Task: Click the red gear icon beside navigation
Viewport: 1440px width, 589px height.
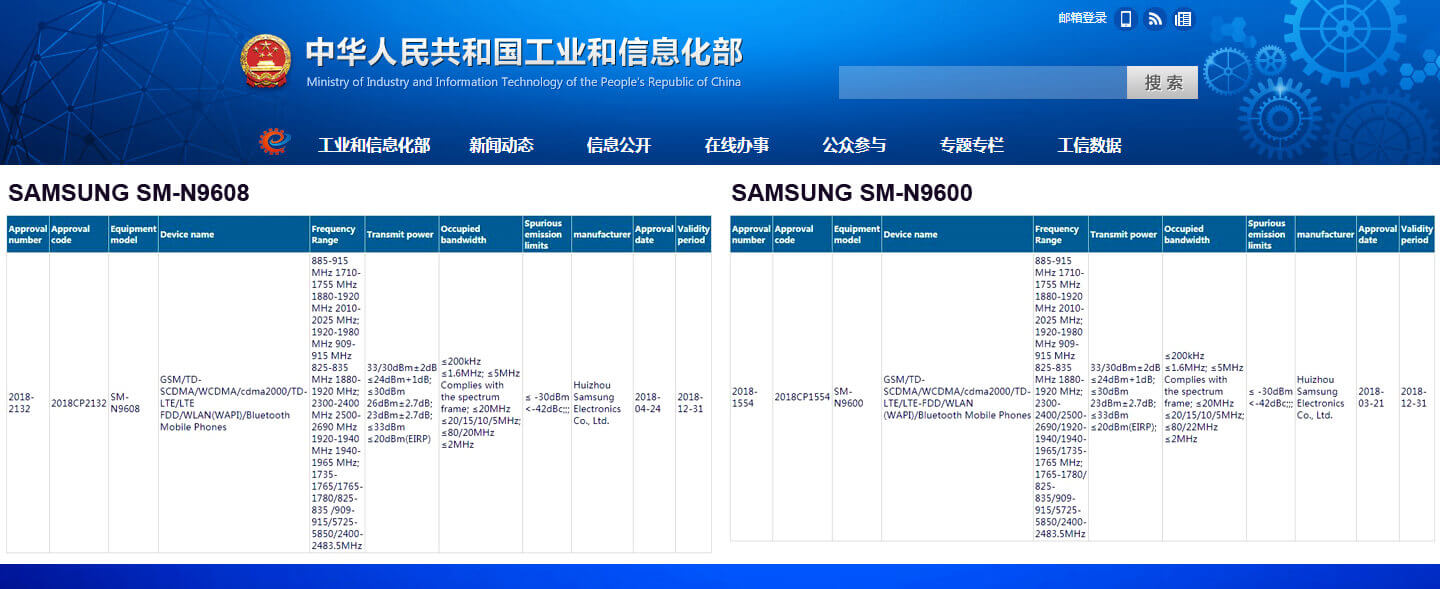Action: 273,143
